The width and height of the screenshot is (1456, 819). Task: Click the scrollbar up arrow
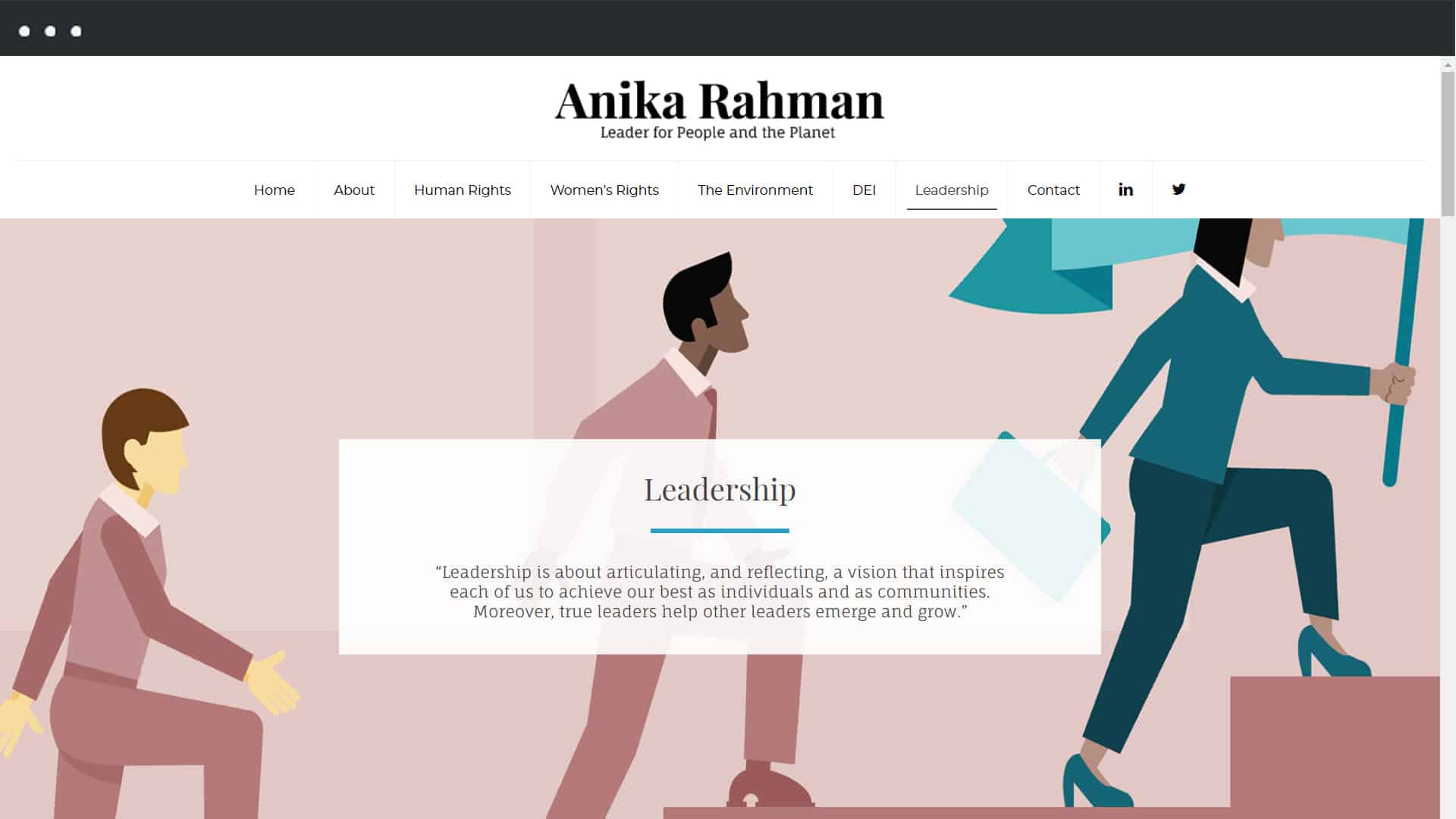tap(1448, 63)
